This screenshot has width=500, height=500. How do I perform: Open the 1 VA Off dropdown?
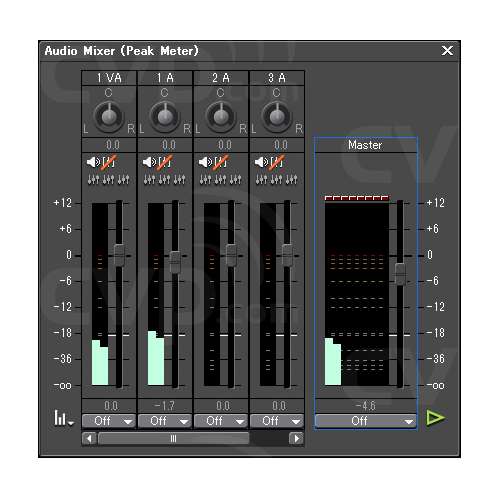(109, 421)
